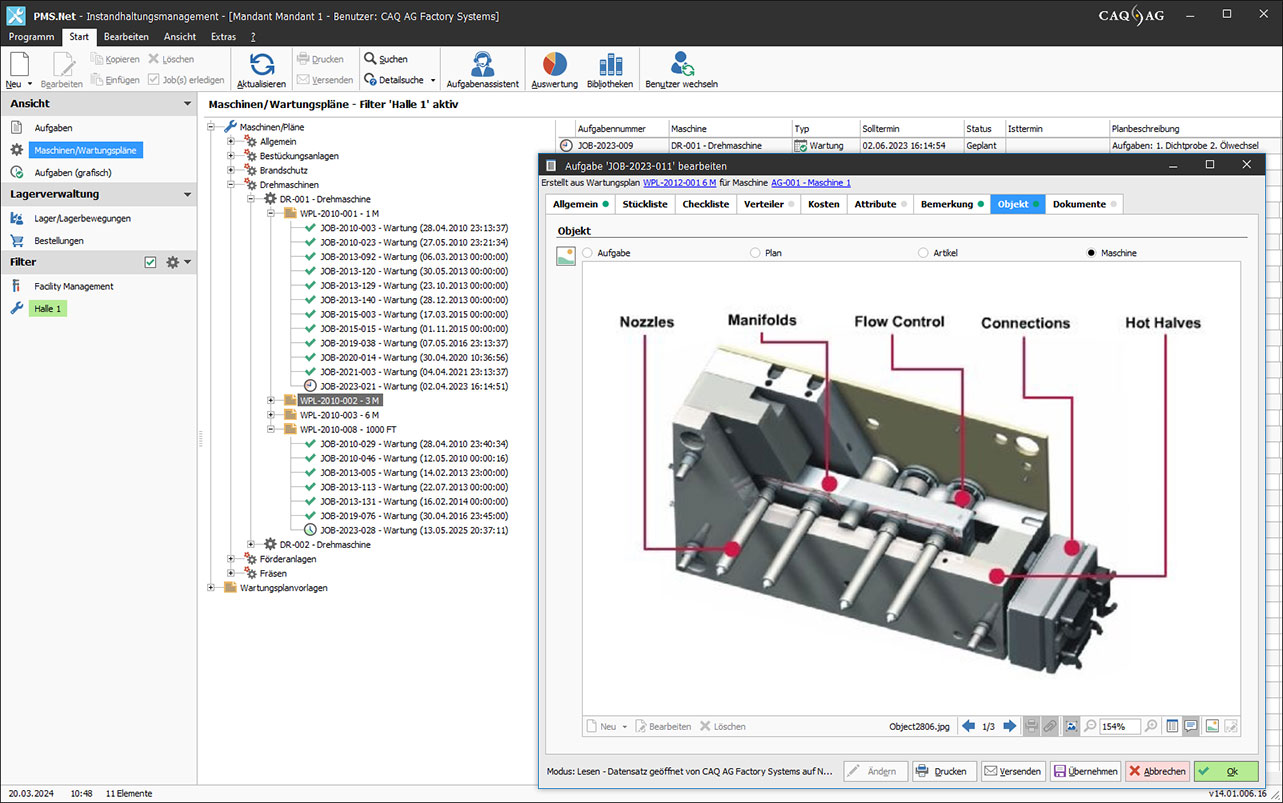Screen dimensions: 1283x803
Task: Collapse the Drehmaschinen tree node
Action: 231,185
